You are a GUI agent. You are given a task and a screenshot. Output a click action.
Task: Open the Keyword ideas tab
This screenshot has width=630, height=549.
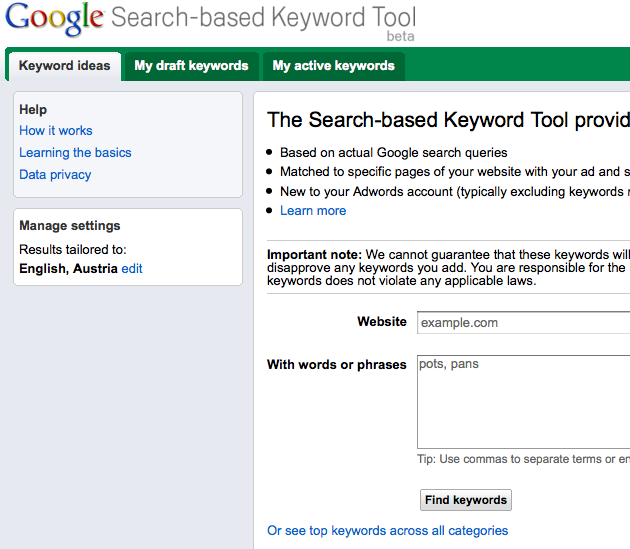[65, 66]
